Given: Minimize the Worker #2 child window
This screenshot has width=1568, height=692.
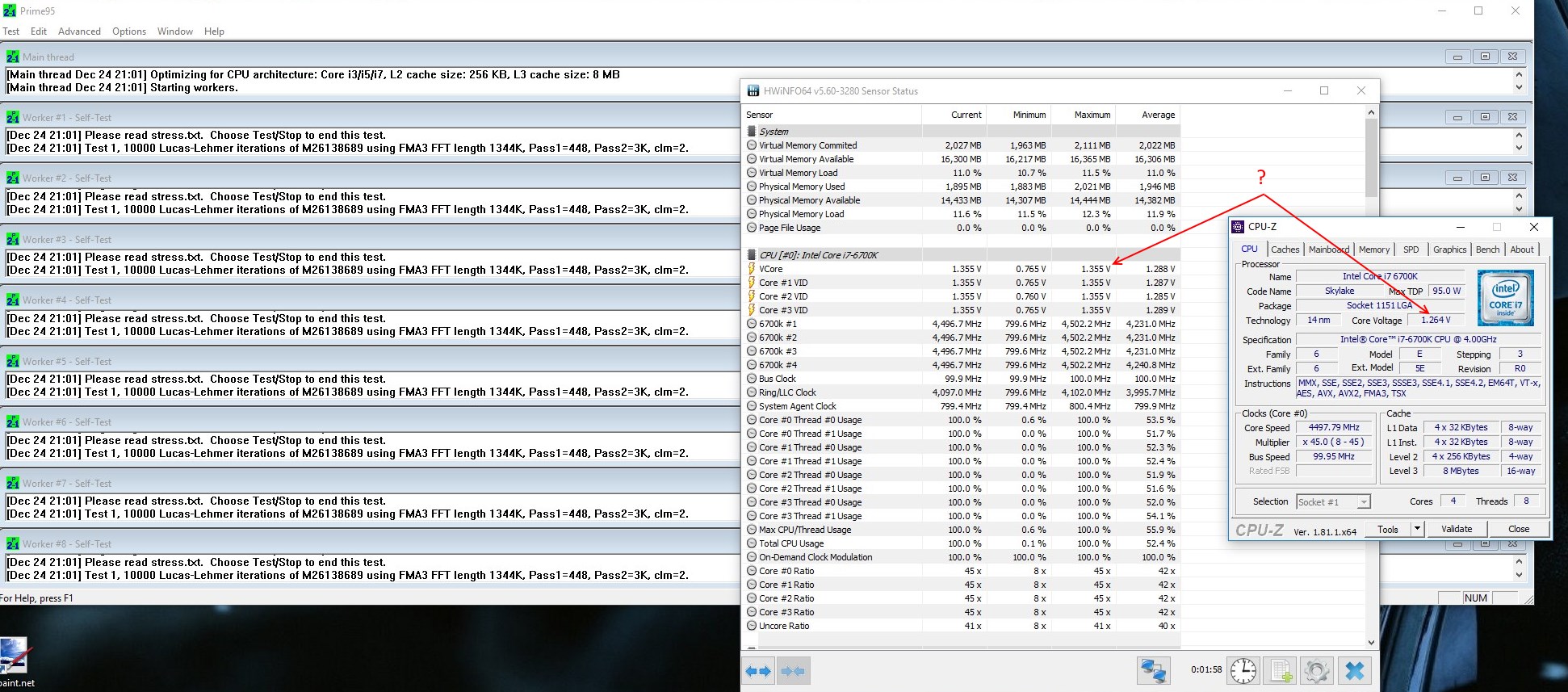Looking at the screenshot, I should [1457, 178].
